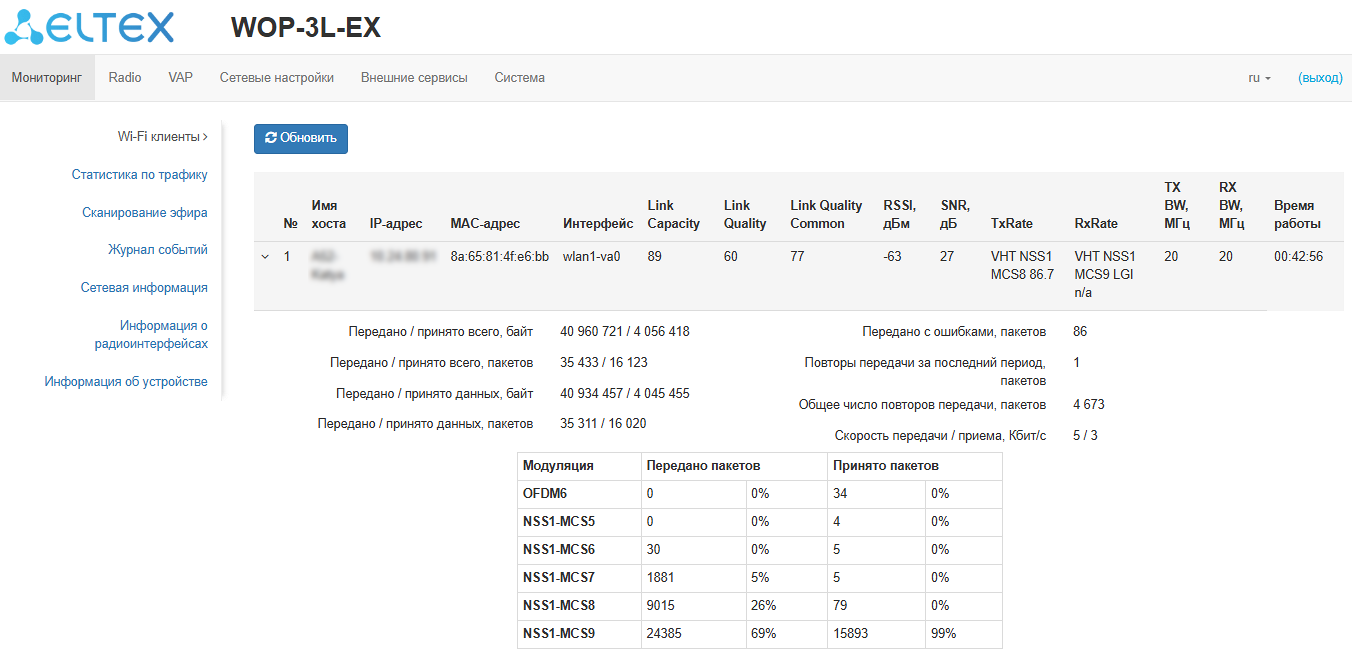The height and width of the screenshot is (653, 1352).
Task: Click the IP-адрес column header
Action: pyautogui.click(x=396, y=224)
